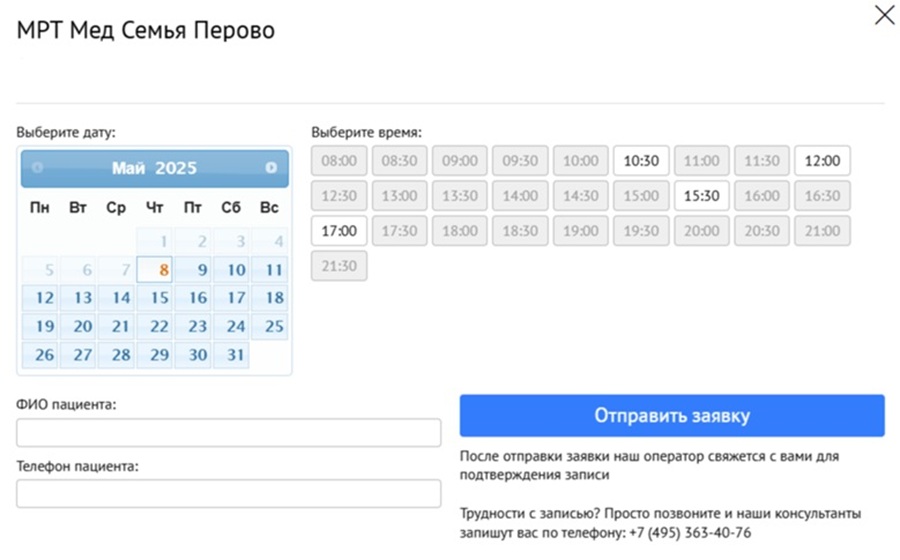900x560 pixels.
Task: Click the 13:00 time slot
Action: 399,196
